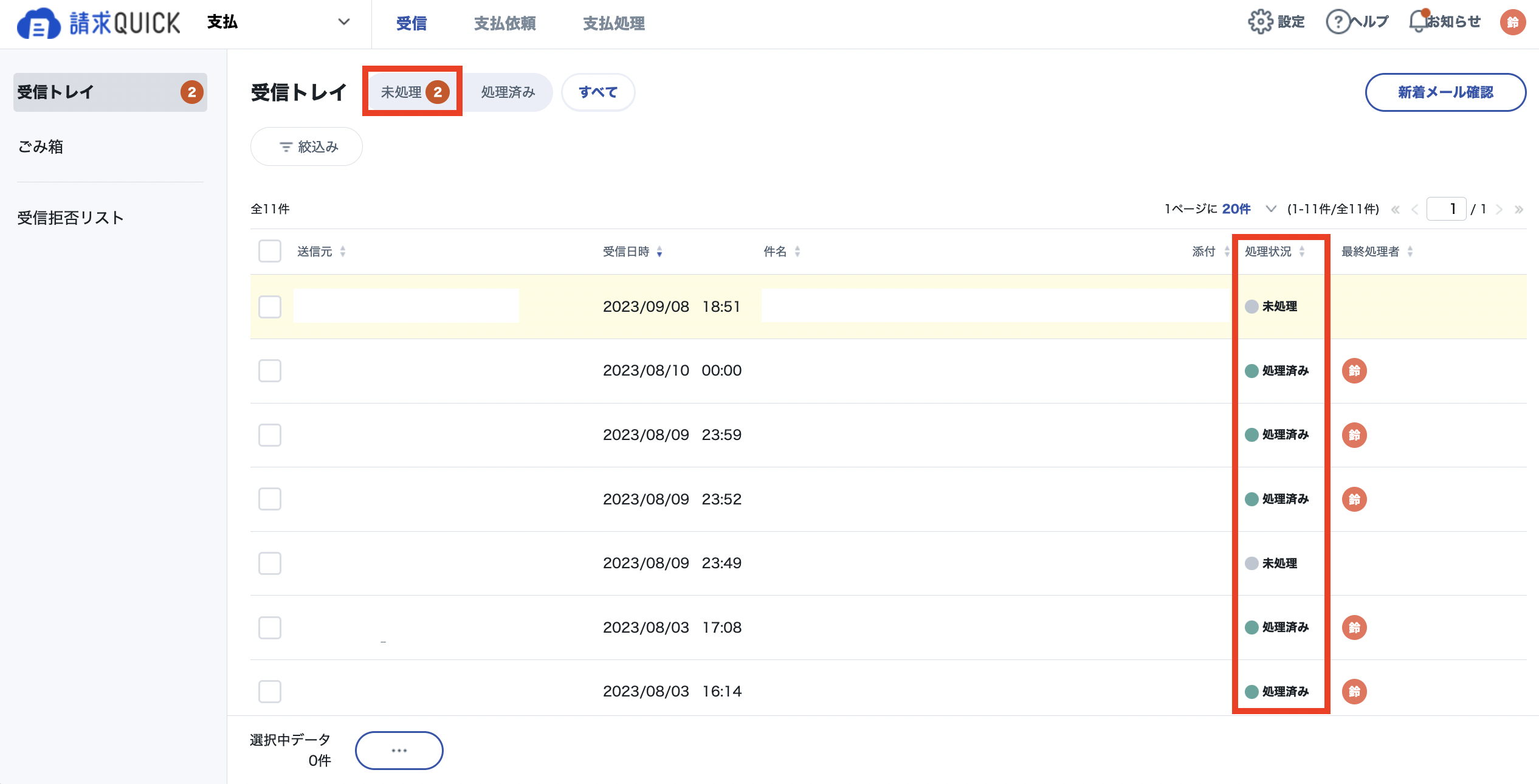The image size is (1539, 784).
Task: Click the 未処理 status in the 2023/09/08 row
Action: 1271,307
